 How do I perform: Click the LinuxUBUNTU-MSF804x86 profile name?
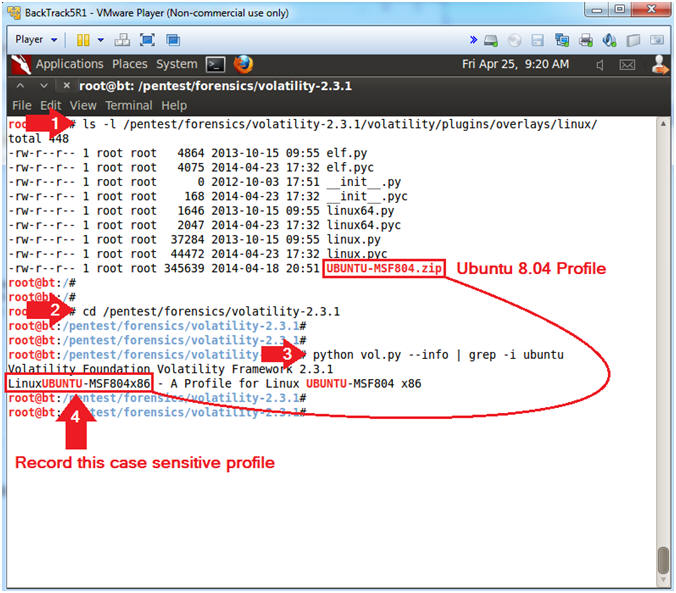pyautogui.click(x=79, y=384)
